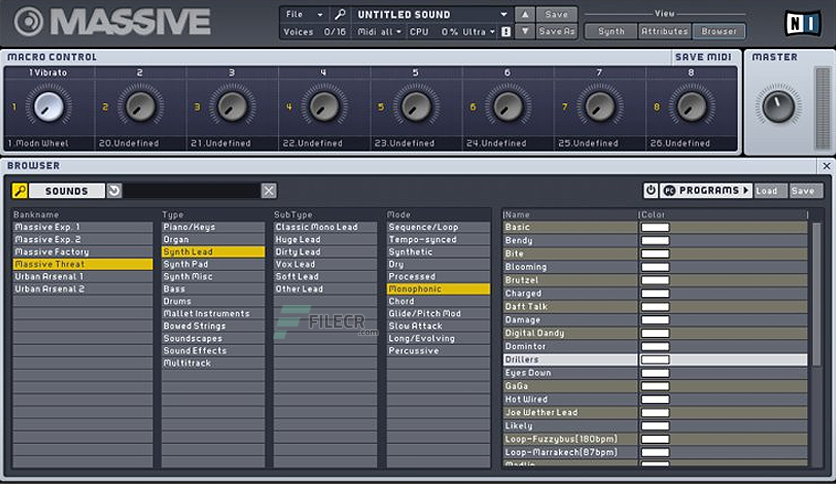This screenshot has height=484, width=836.
Task: Select Monophonic mode
Action: point(438,289)
